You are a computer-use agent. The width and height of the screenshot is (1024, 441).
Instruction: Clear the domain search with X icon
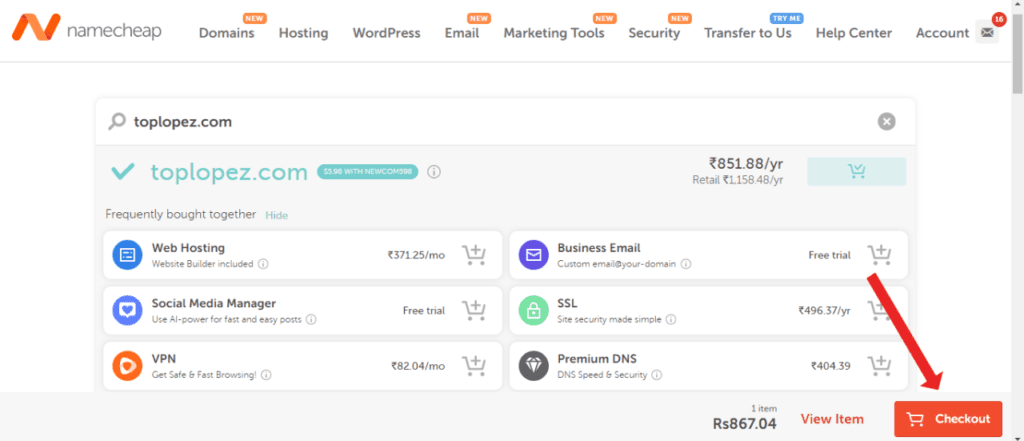pyautogui.click(x=886, y=122)
